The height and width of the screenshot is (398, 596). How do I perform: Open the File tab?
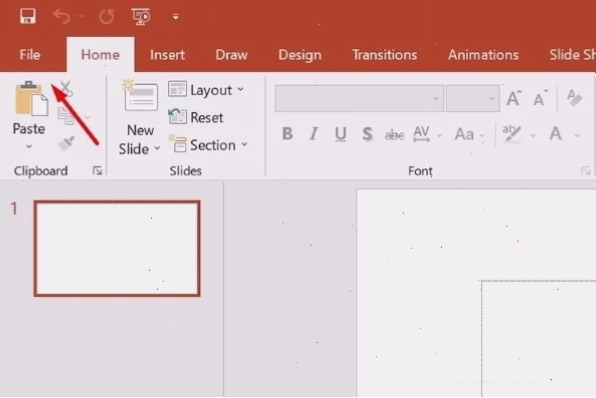[30, 55]
